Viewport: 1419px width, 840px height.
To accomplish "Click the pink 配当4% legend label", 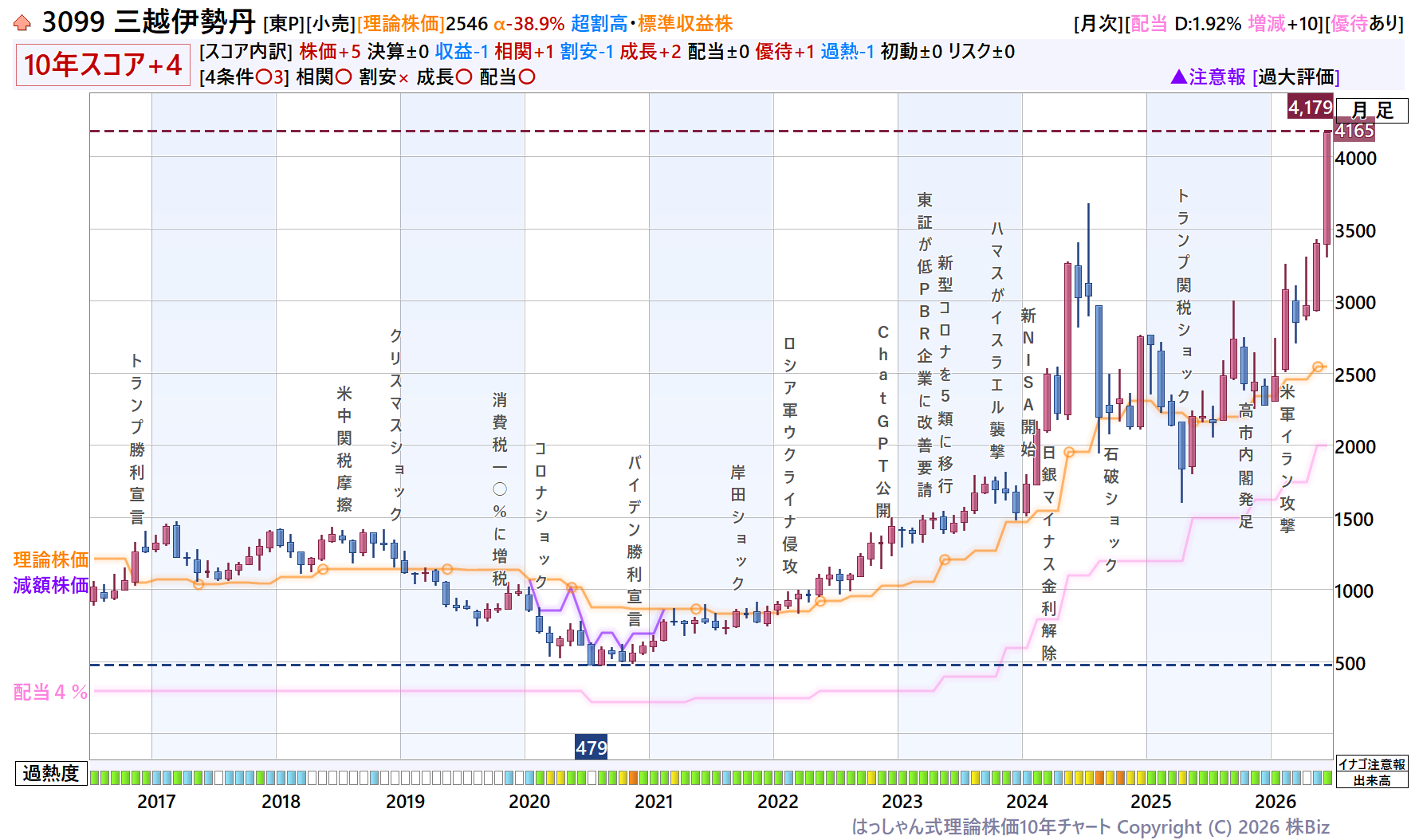I will (50, 692).
